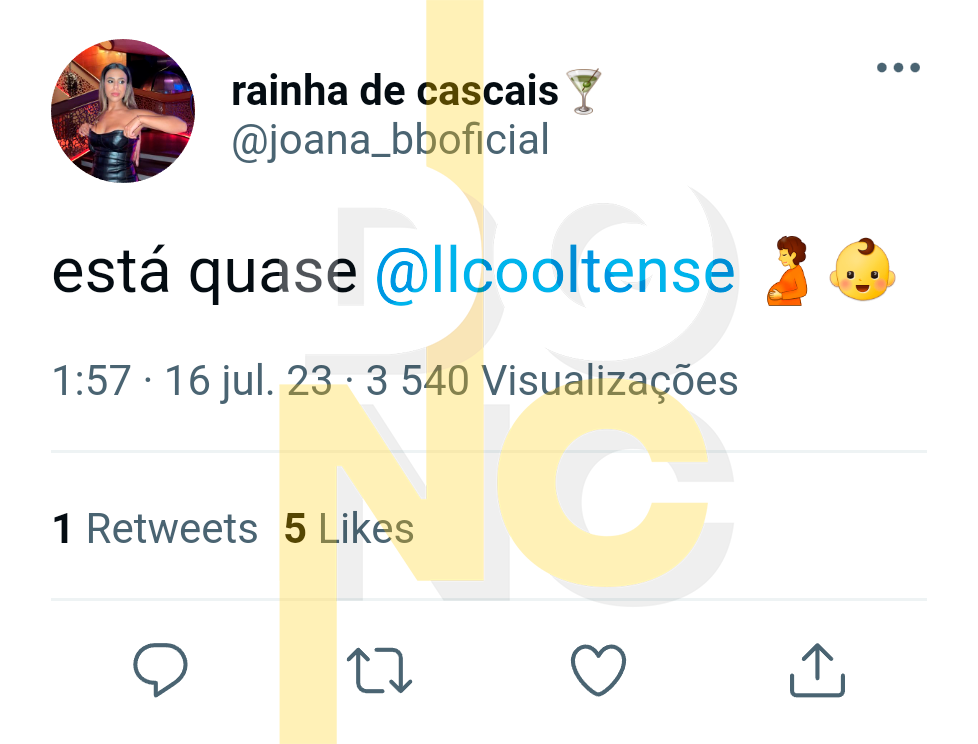The height and width of the screenshot is (744, 978).
Task: Click the reply speech bubble icon
Action: [160, 669]
